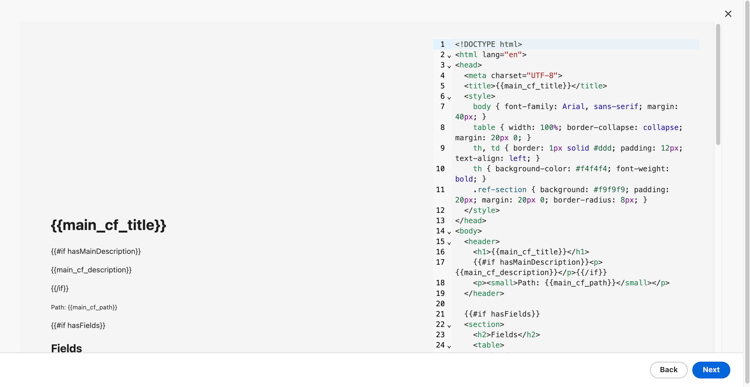The width and height of the screenshot is (750, 387).
Task: Place cursor on the DOCTYPE html line
Action: [488, 44]
